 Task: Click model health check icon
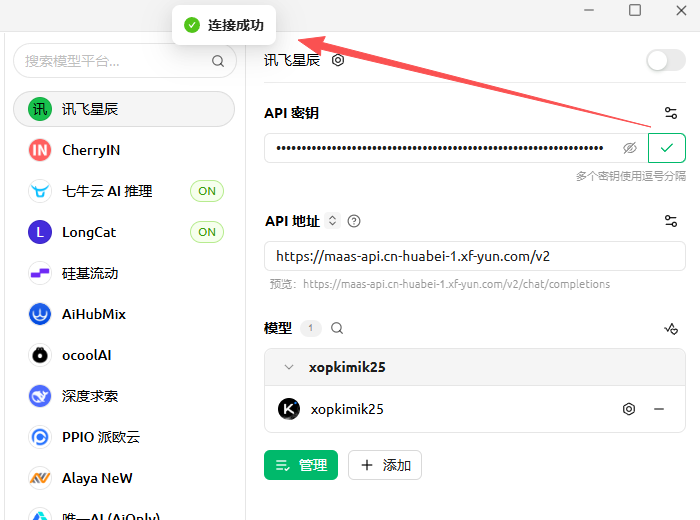671,328
